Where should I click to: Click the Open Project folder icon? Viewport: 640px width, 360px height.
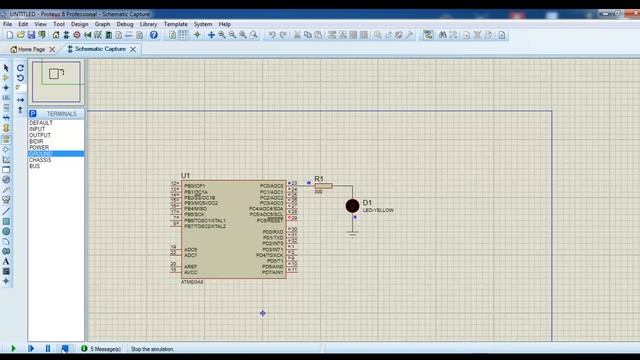[20, 35]
